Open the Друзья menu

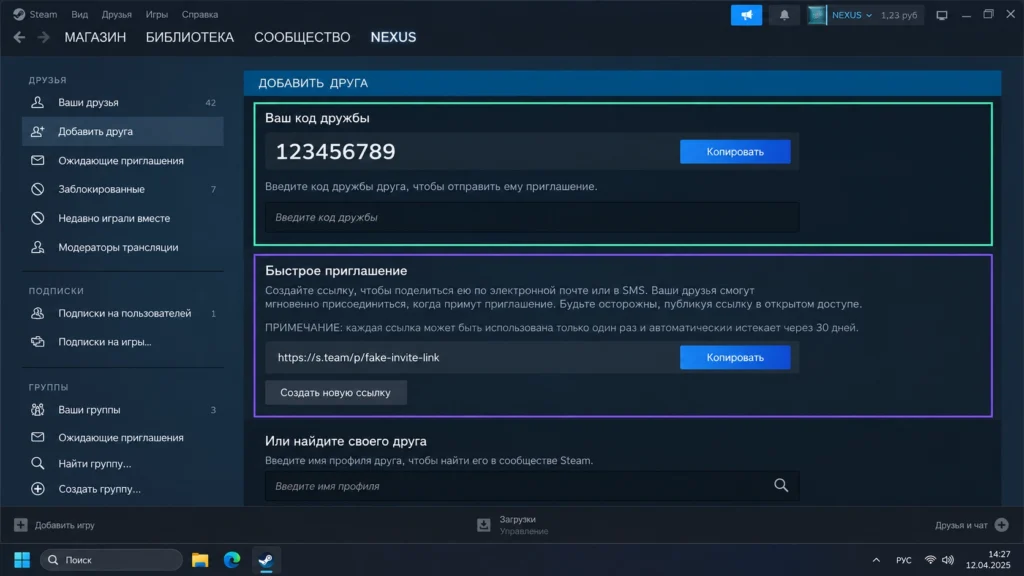point(116,14)
